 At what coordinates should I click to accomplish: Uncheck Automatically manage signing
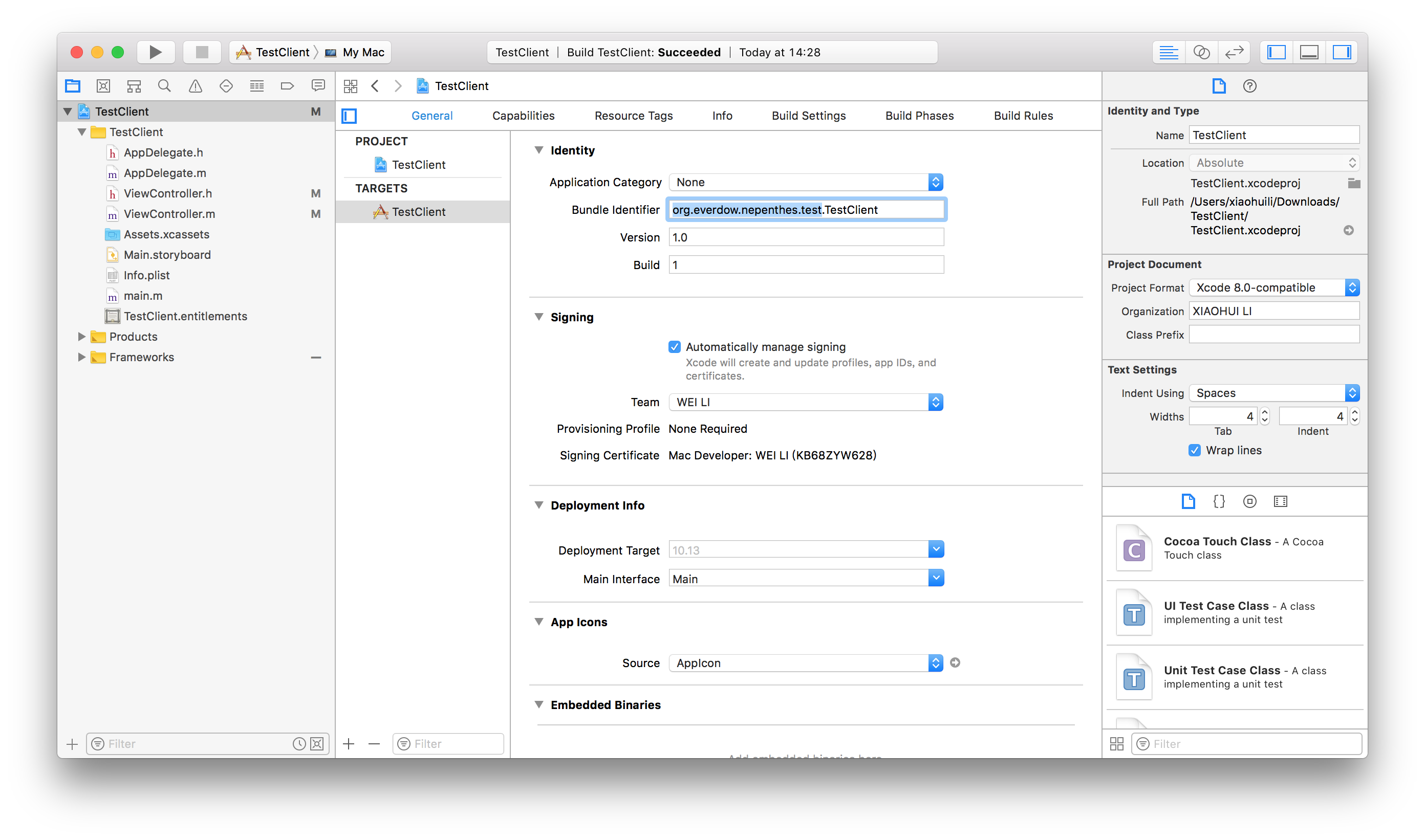tap(674, 347)
